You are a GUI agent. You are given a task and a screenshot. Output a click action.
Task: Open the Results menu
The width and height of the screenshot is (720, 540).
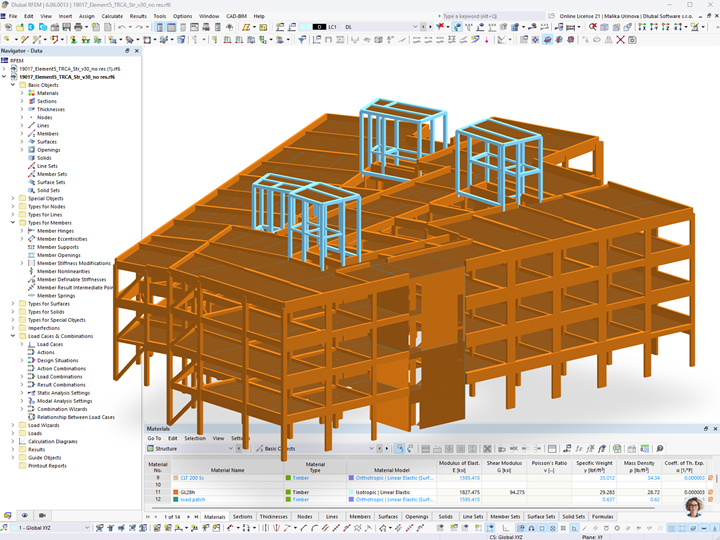138,16
